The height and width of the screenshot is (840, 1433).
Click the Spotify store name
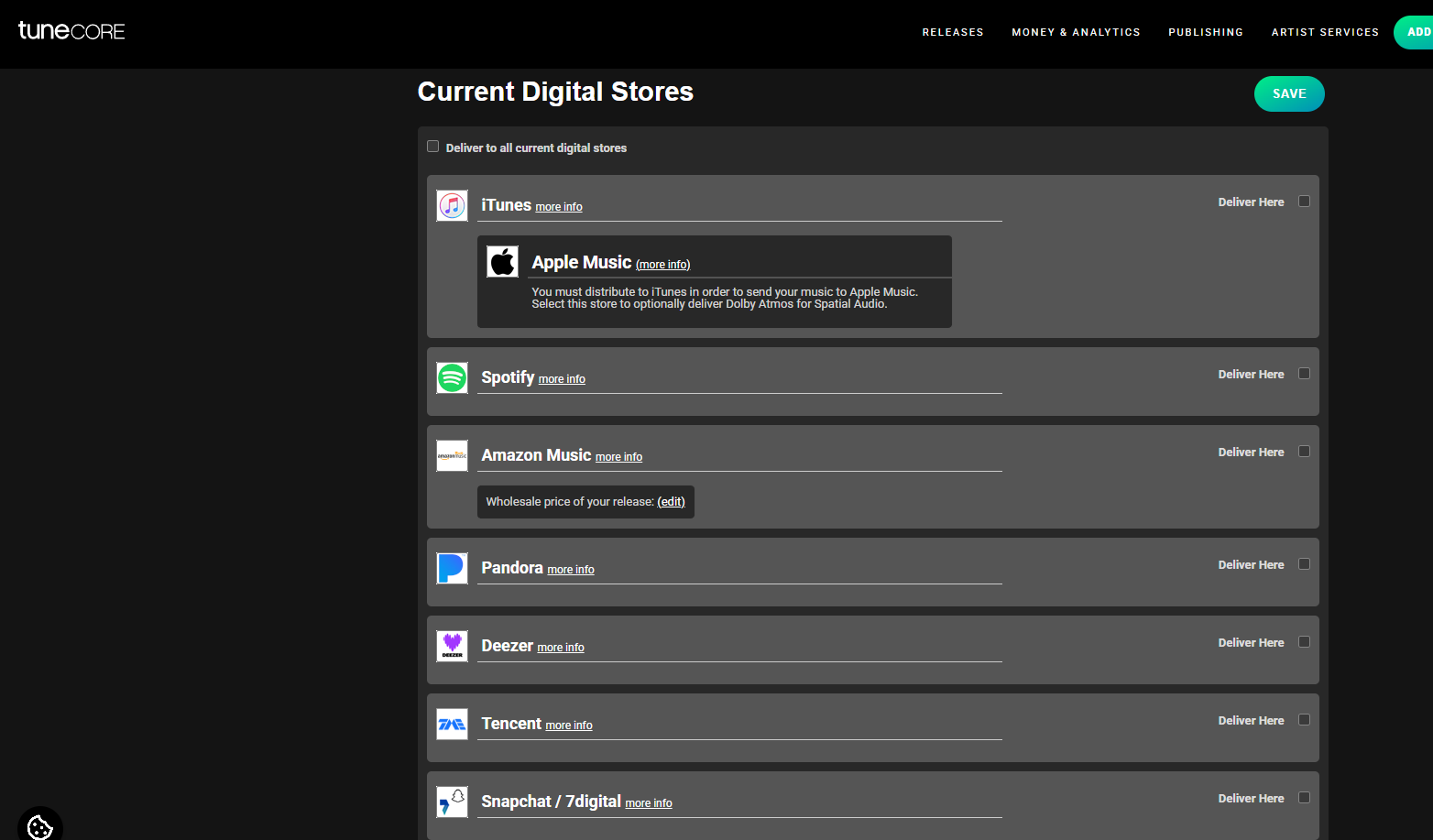pos(508,377)
